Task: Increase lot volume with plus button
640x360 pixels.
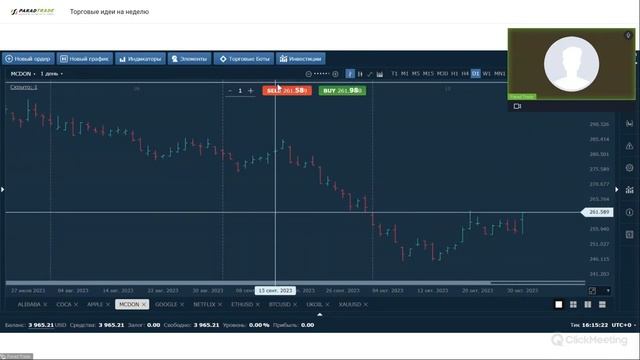Action: coord(251,91)
